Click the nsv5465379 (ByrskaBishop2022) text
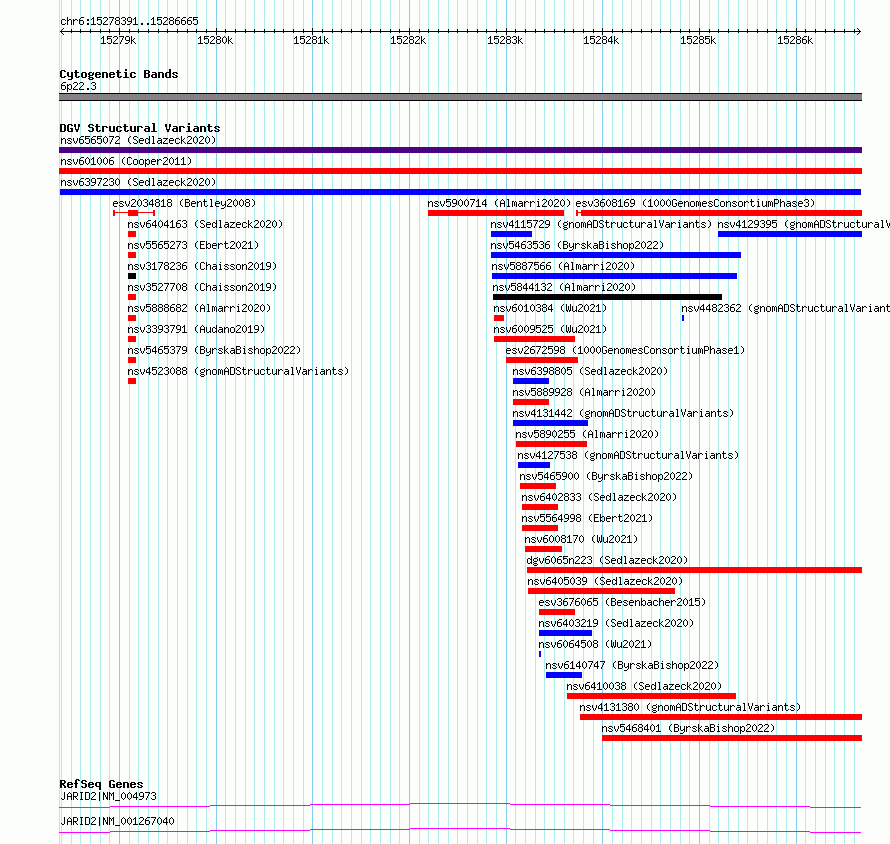890x844 pixels. tap(214, 350)
